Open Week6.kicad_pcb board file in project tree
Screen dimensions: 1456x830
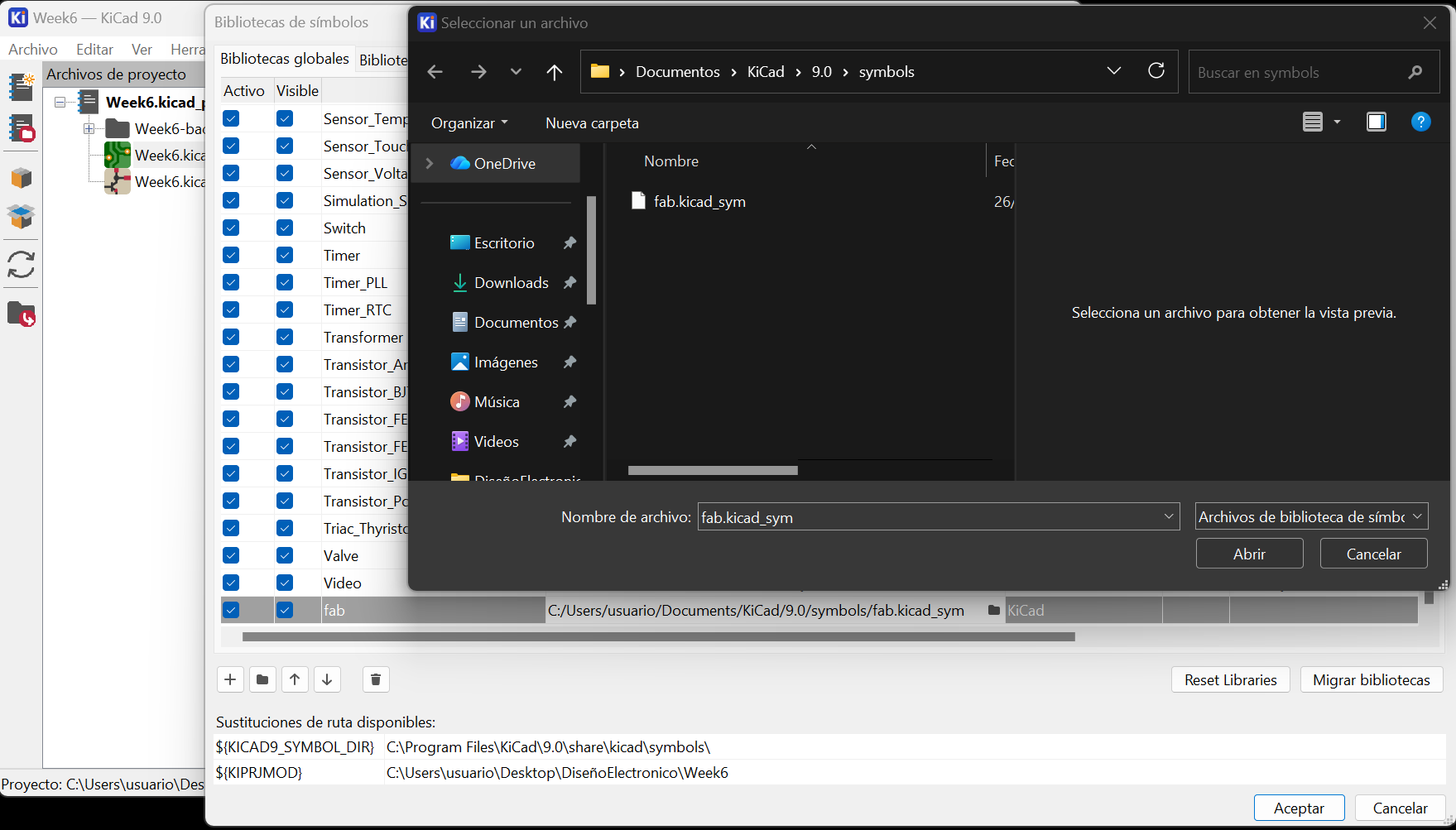coord(155,155)
